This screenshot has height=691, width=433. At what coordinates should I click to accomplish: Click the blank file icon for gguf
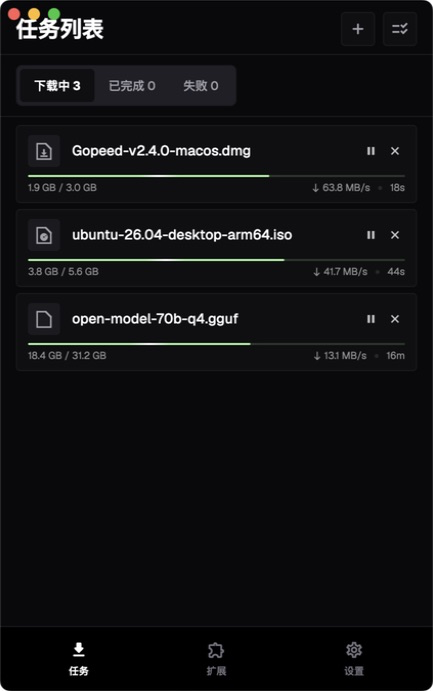[x=44, y=319]
